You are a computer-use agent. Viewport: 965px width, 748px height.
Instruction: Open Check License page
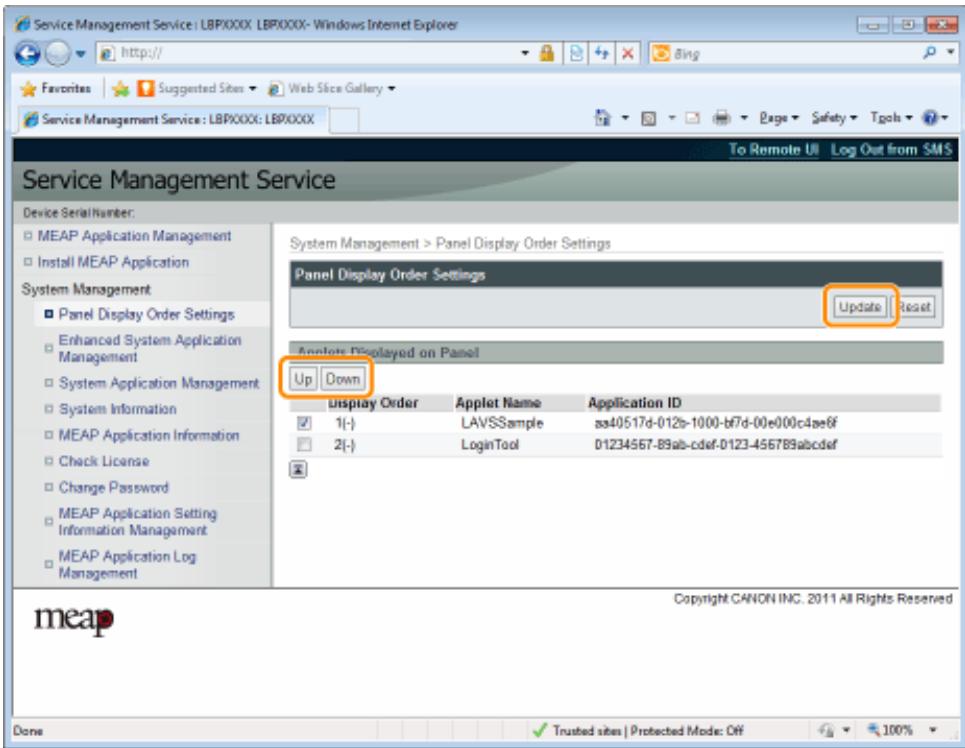click(103, 461)
